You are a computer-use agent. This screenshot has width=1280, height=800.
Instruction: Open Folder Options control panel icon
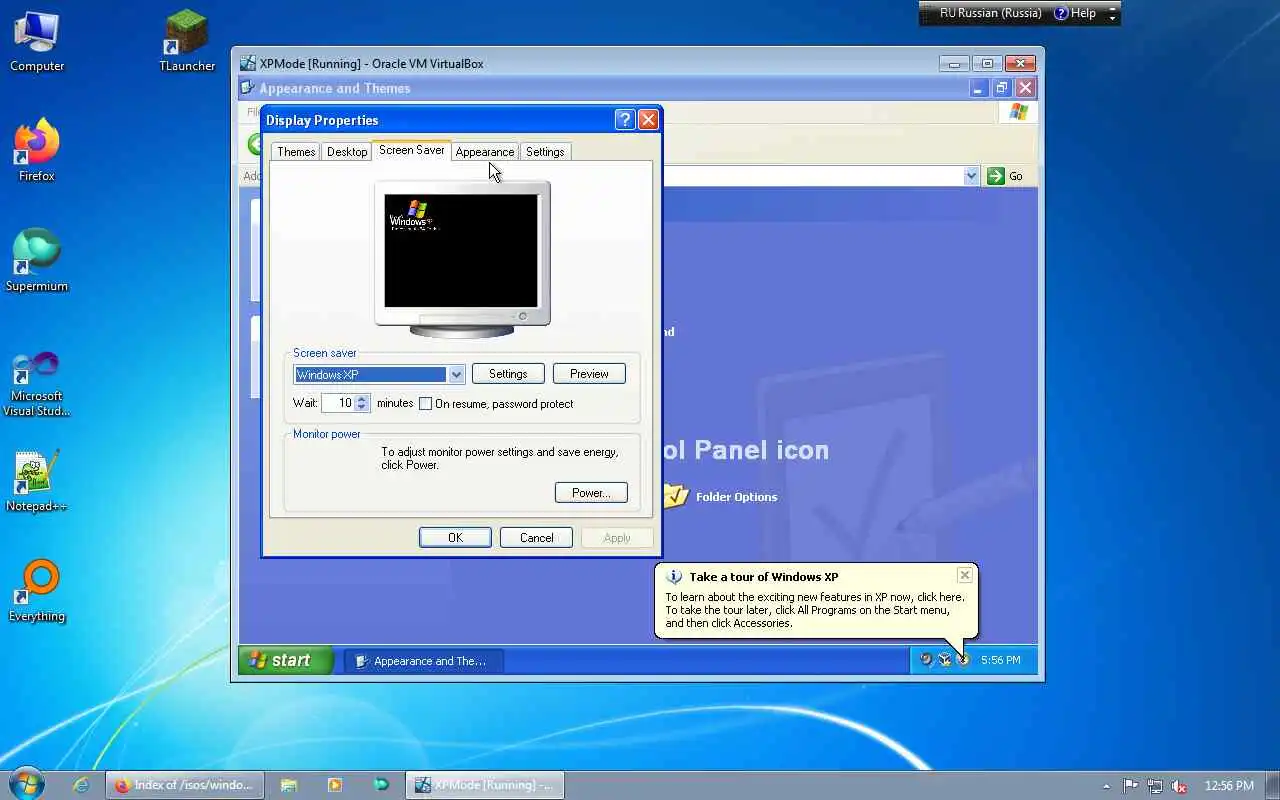pyautogui.click(x=720, y=496)
